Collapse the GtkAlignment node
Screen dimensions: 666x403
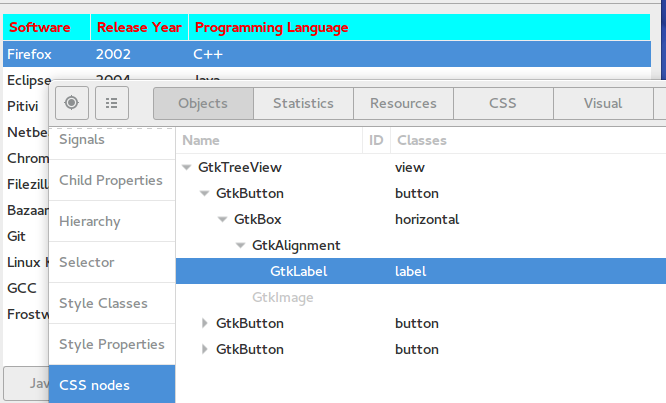click(241, 245)
